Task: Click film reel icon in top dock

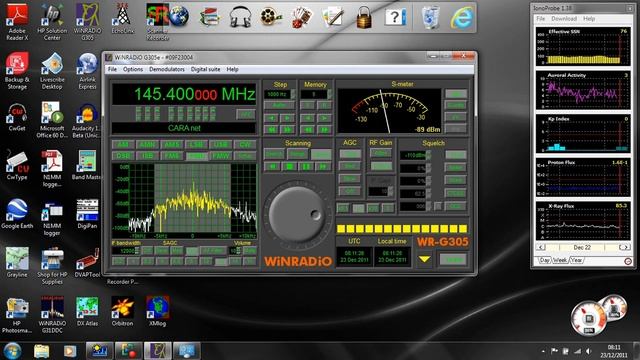Action: coord(271,17)
